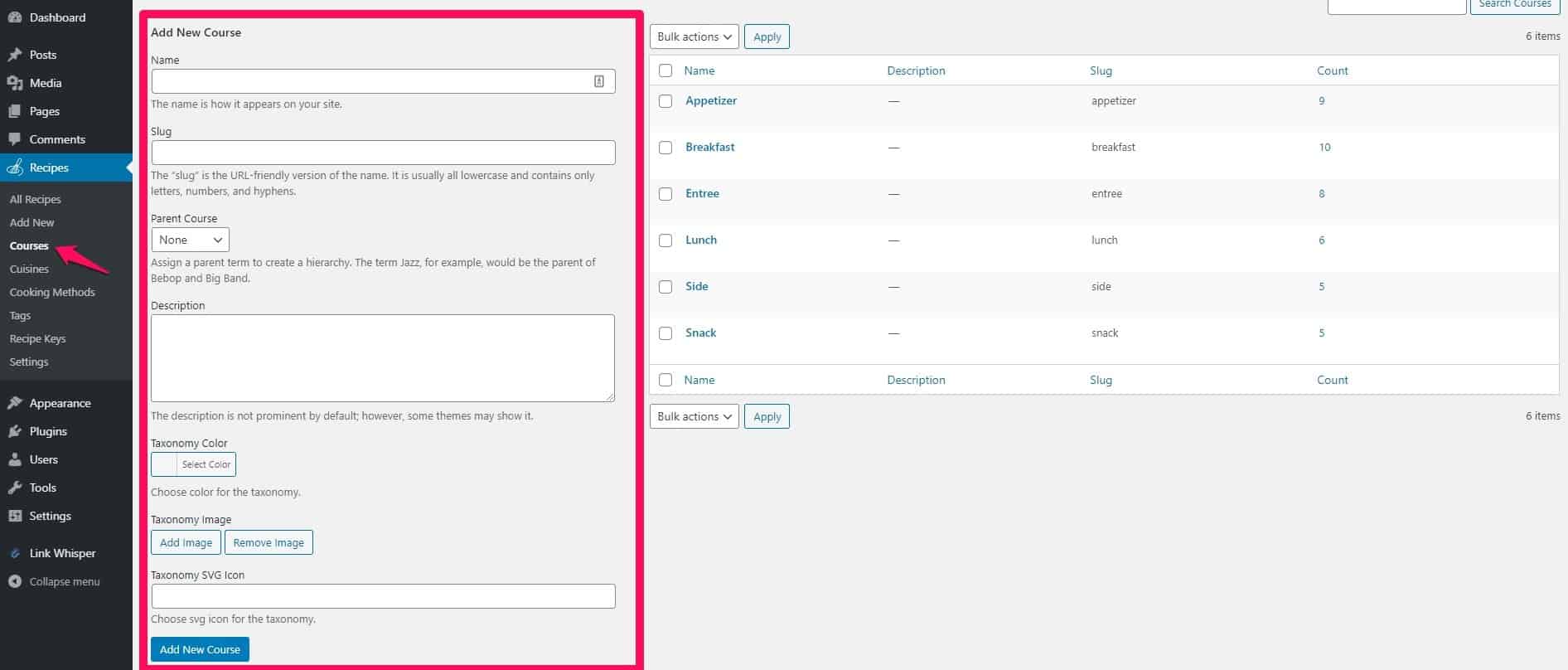Click the Search Courses button
This screenshot has width=1568, height=670.
(1515, 5)
